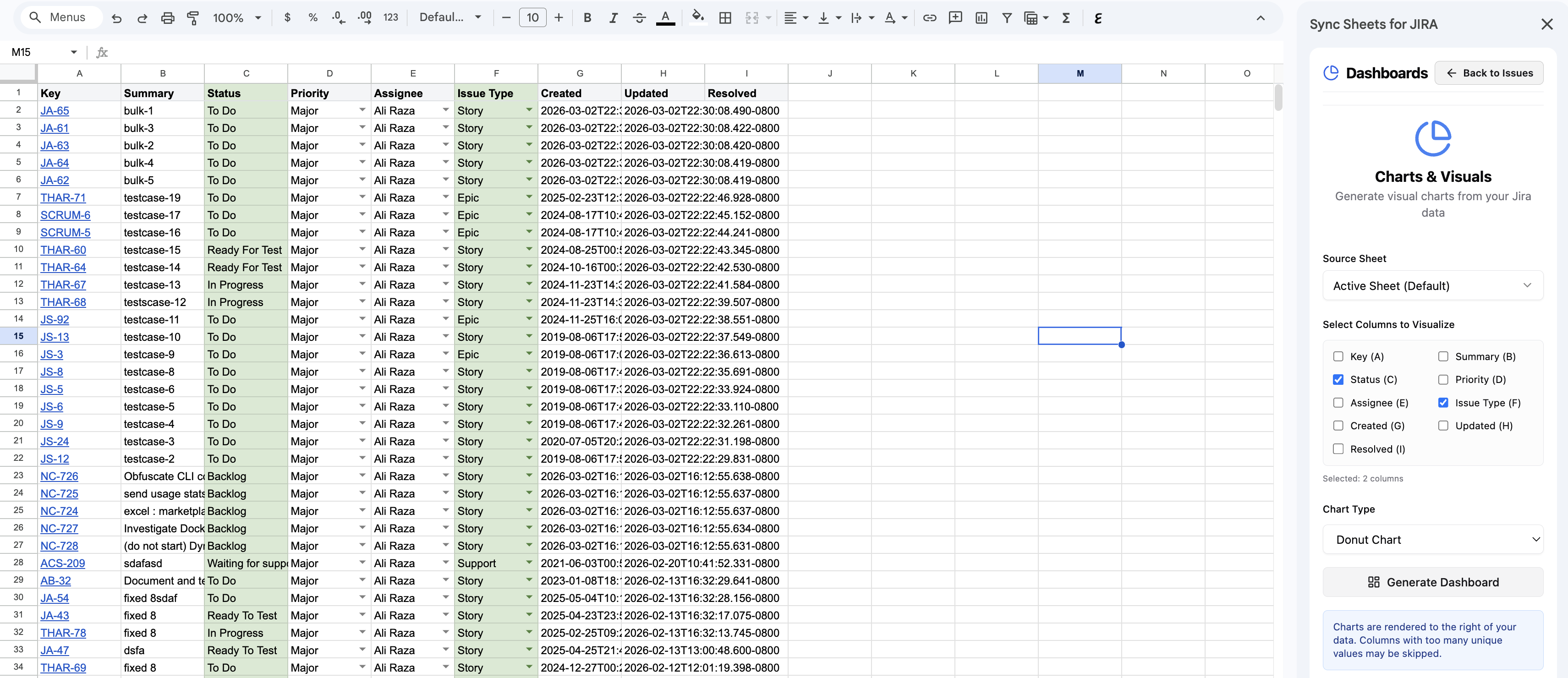Click the font size input field
Image resolution: width=1568 pixels, height=678 pixels.
click(x=532, y=18)
